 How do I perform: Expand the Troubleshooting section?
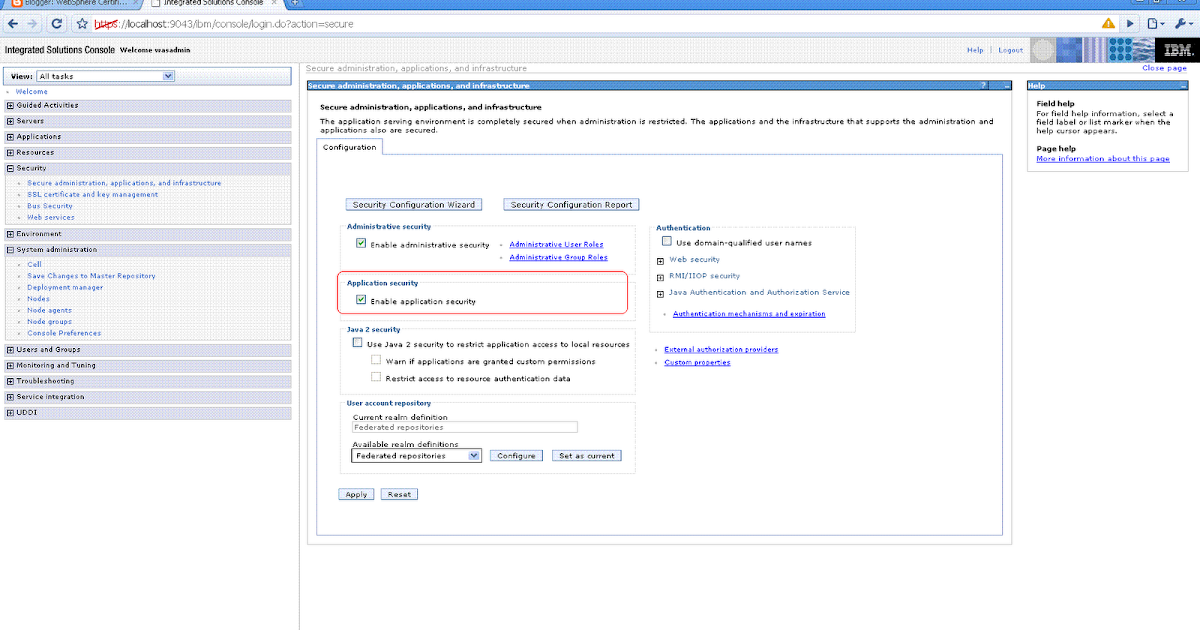coord(10,381)
